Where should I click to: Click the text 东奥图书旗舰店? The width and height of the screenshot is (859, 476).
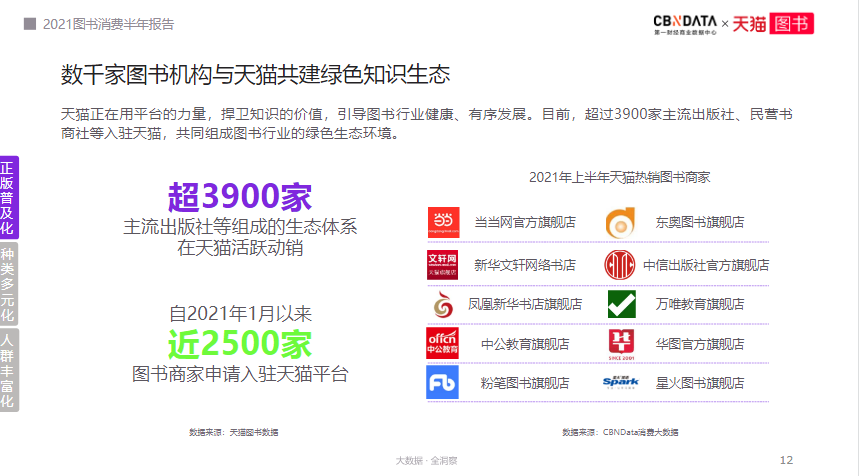coord(700,222)
